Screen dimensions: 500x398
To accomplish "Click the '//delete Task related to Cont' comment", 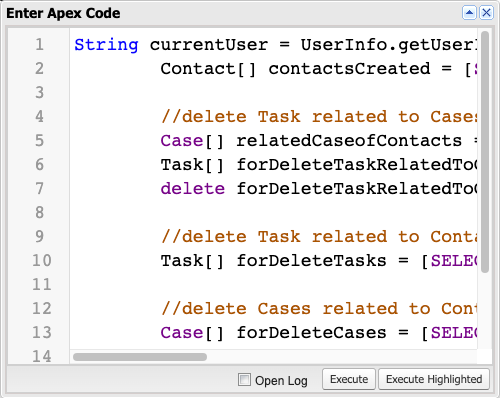I will click(319, 237).
